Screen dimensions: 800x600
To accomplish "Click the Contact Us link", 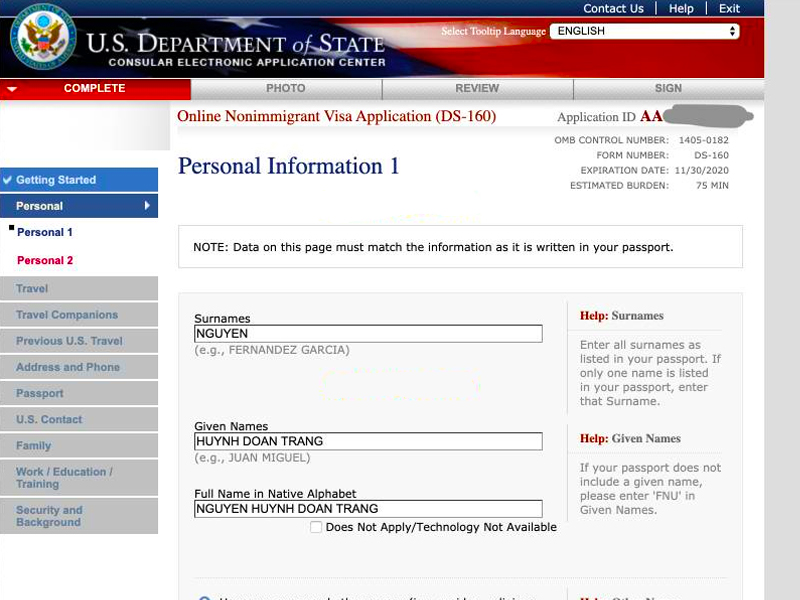I will (613, 9).
